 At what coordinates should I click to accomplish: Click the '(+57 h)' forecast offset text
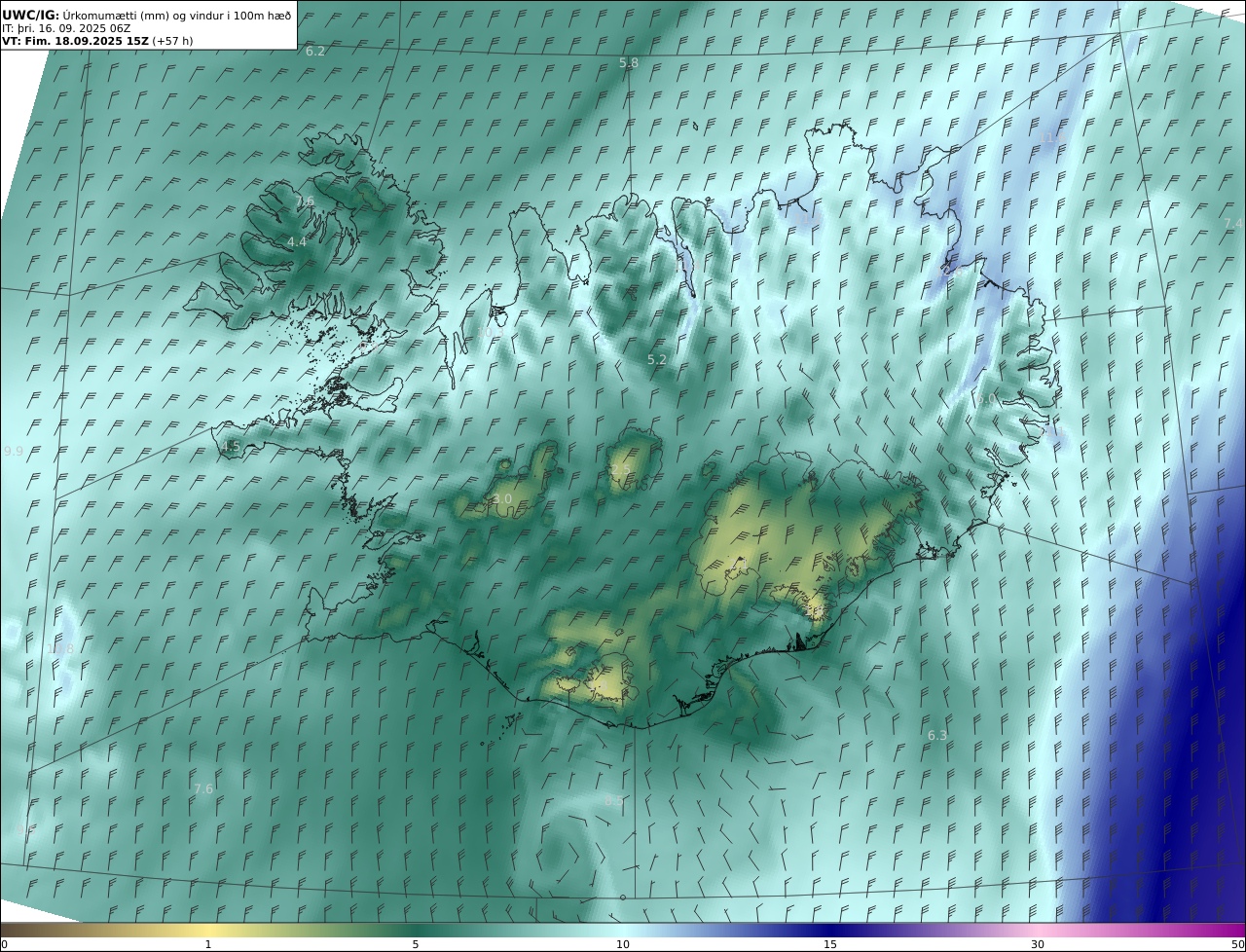(172, 41)
